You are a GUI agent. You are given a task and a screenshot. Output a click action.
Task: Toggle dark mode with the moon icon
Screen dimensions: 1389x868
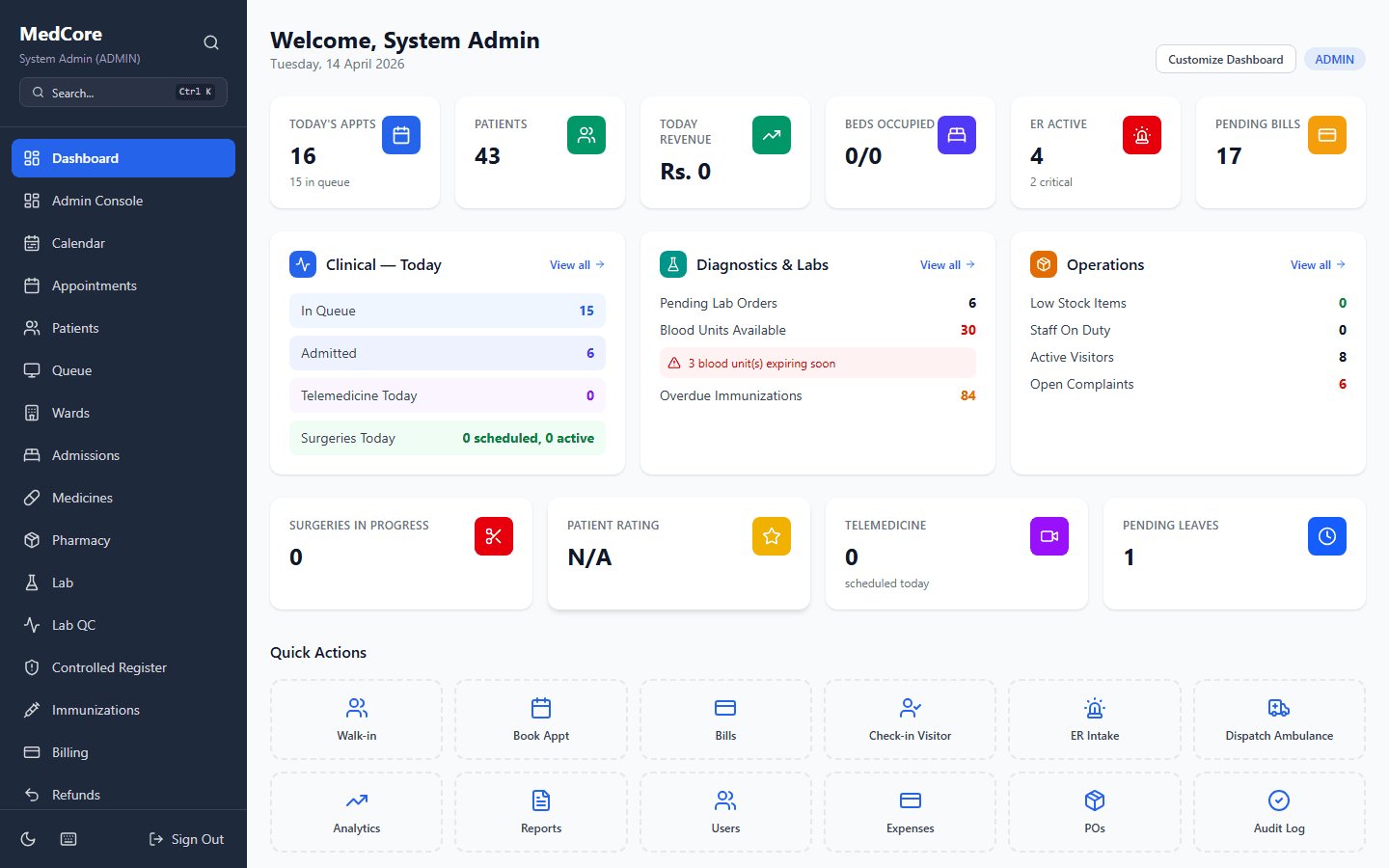pos(28,839)
